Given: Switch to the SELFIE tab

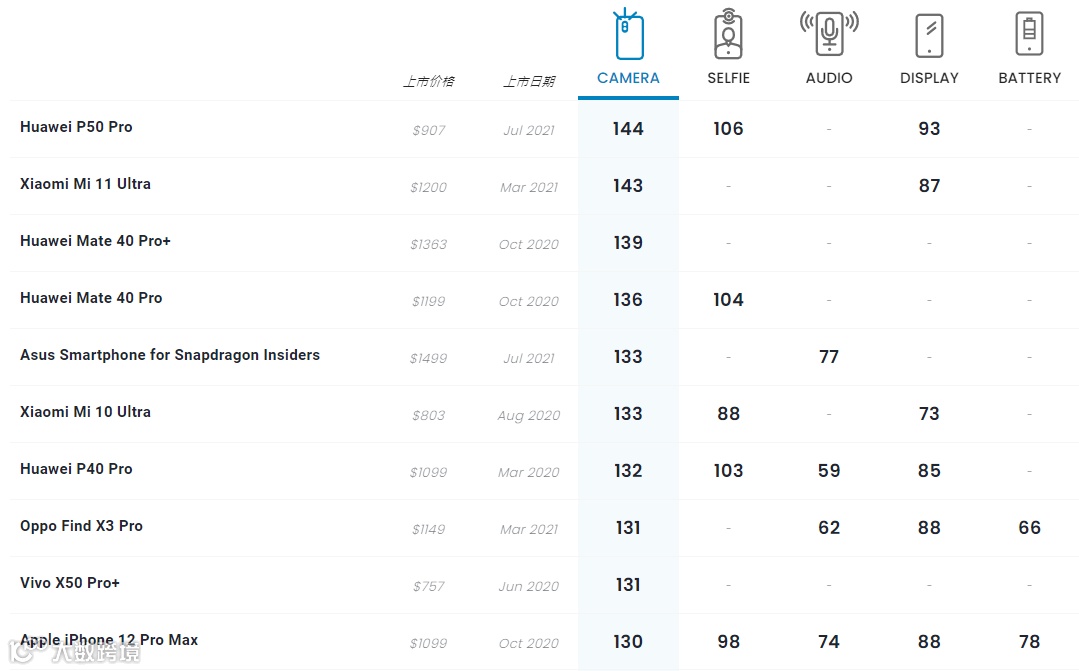Looking at the screenshot, I should pos(729,78).
